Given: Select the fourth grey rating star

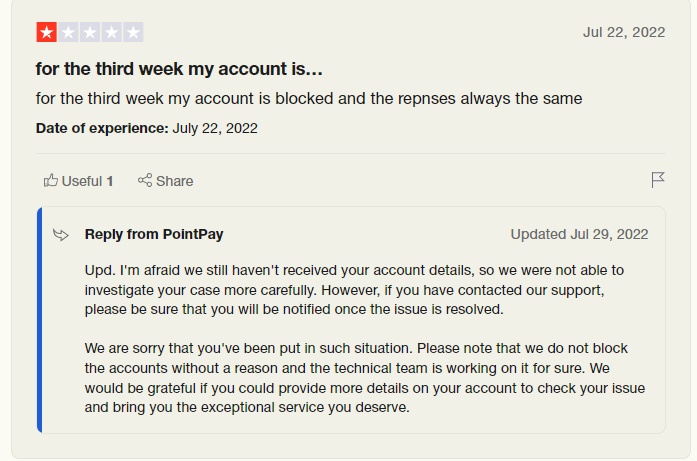Looking at the screenshot, I should (112, 32).
